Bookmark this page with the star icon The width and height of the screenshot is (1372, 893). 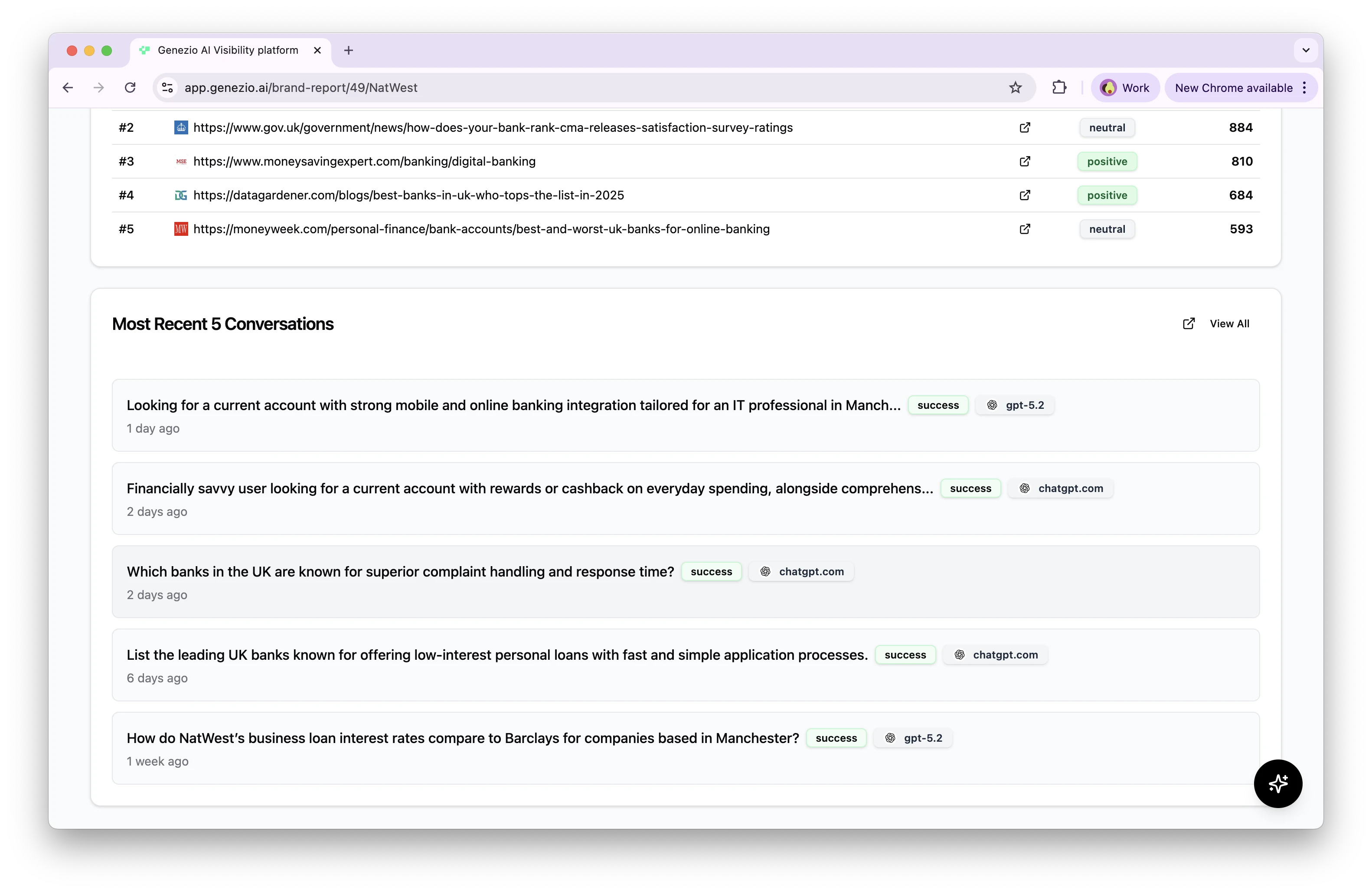1015,88
